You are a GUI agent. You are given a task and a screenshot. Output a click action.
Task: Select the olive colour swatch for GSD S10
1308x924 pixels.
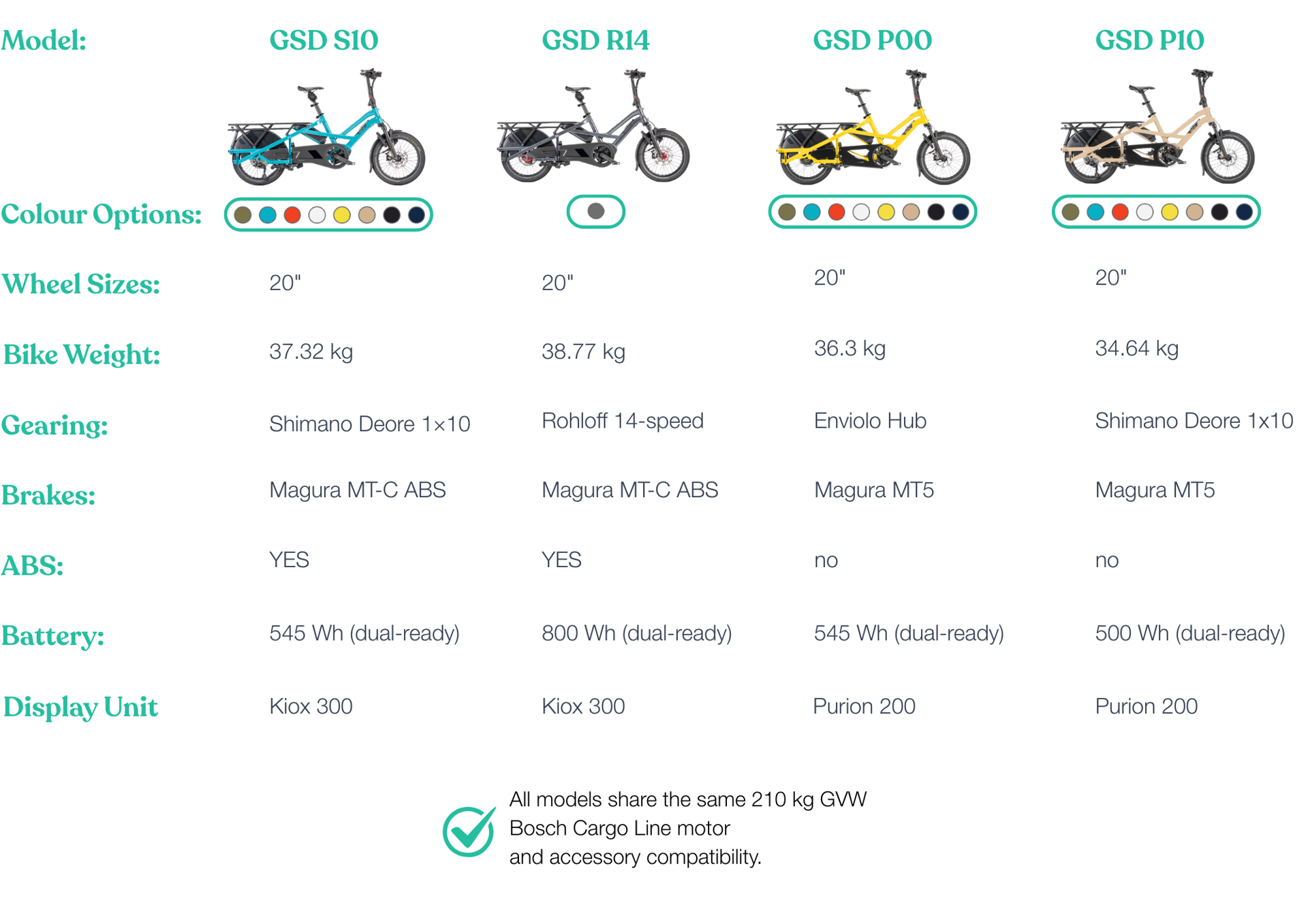[x=243, y=215]
